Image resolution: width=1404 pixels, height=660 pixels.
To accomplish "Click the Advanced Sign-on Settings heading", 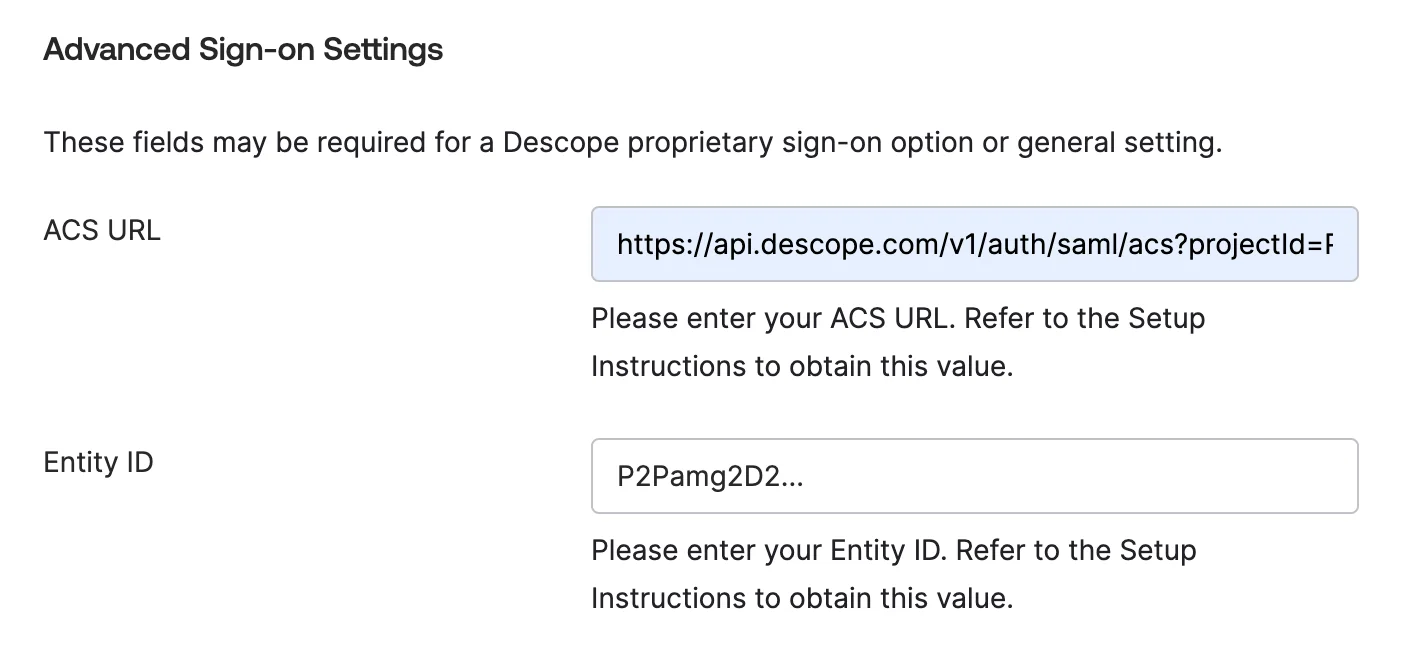I will click(x=242, y=48).
